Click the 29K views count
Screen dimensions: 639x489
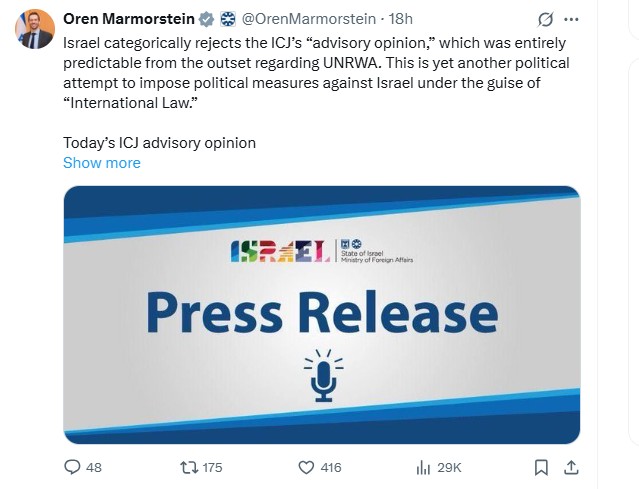449,467
